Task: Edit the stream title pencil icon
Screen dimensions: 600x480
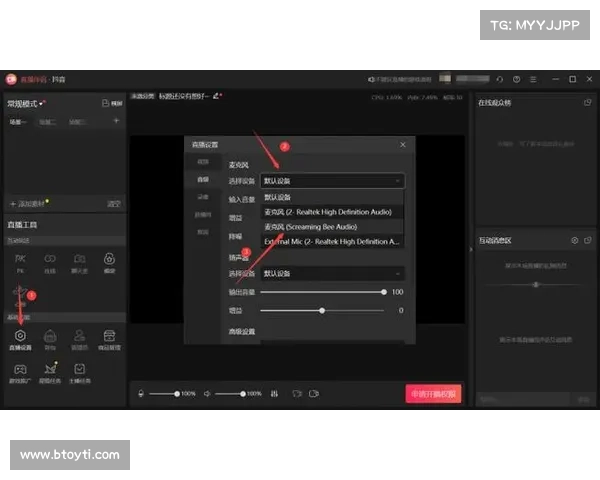Action: tap(217, 96)
